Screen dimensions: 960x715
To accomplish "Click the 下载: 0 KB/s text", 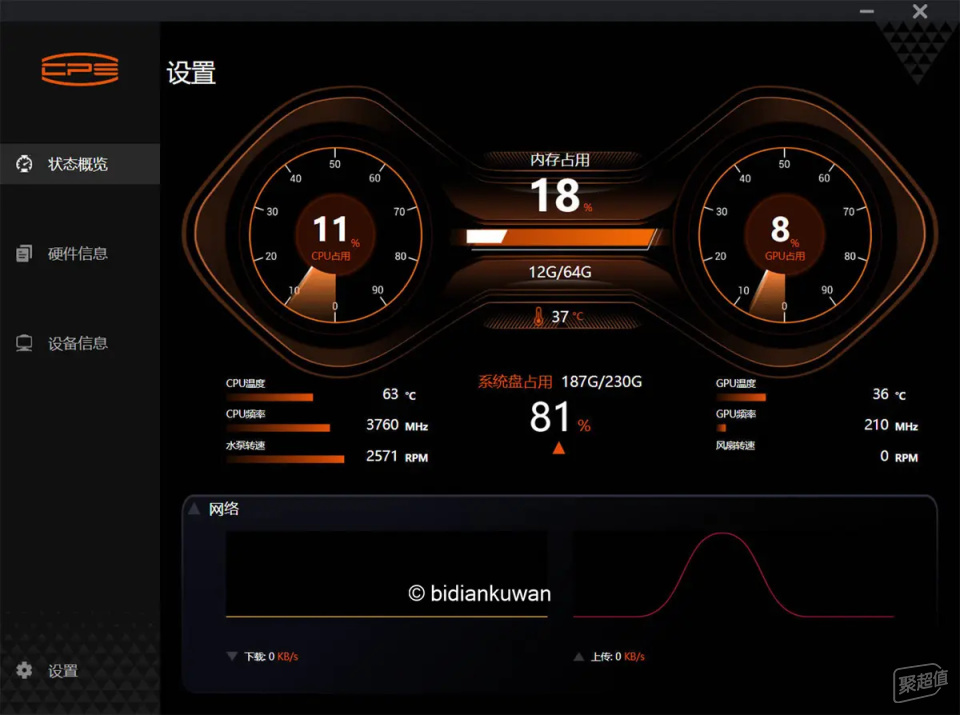I will click(x=271, y=656).
